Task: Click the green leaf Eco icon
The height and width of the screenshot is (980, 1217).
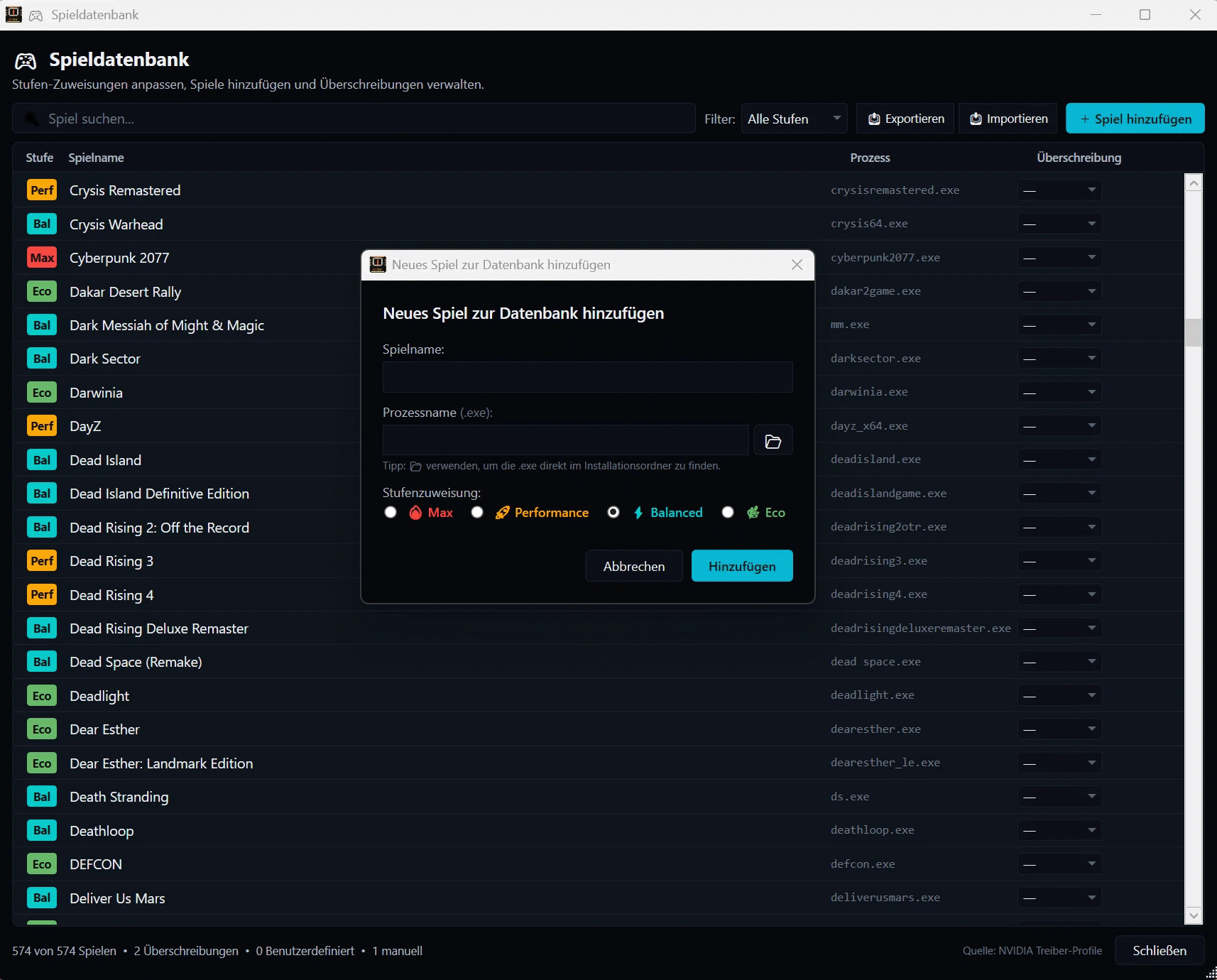Action: click(753, 513)
